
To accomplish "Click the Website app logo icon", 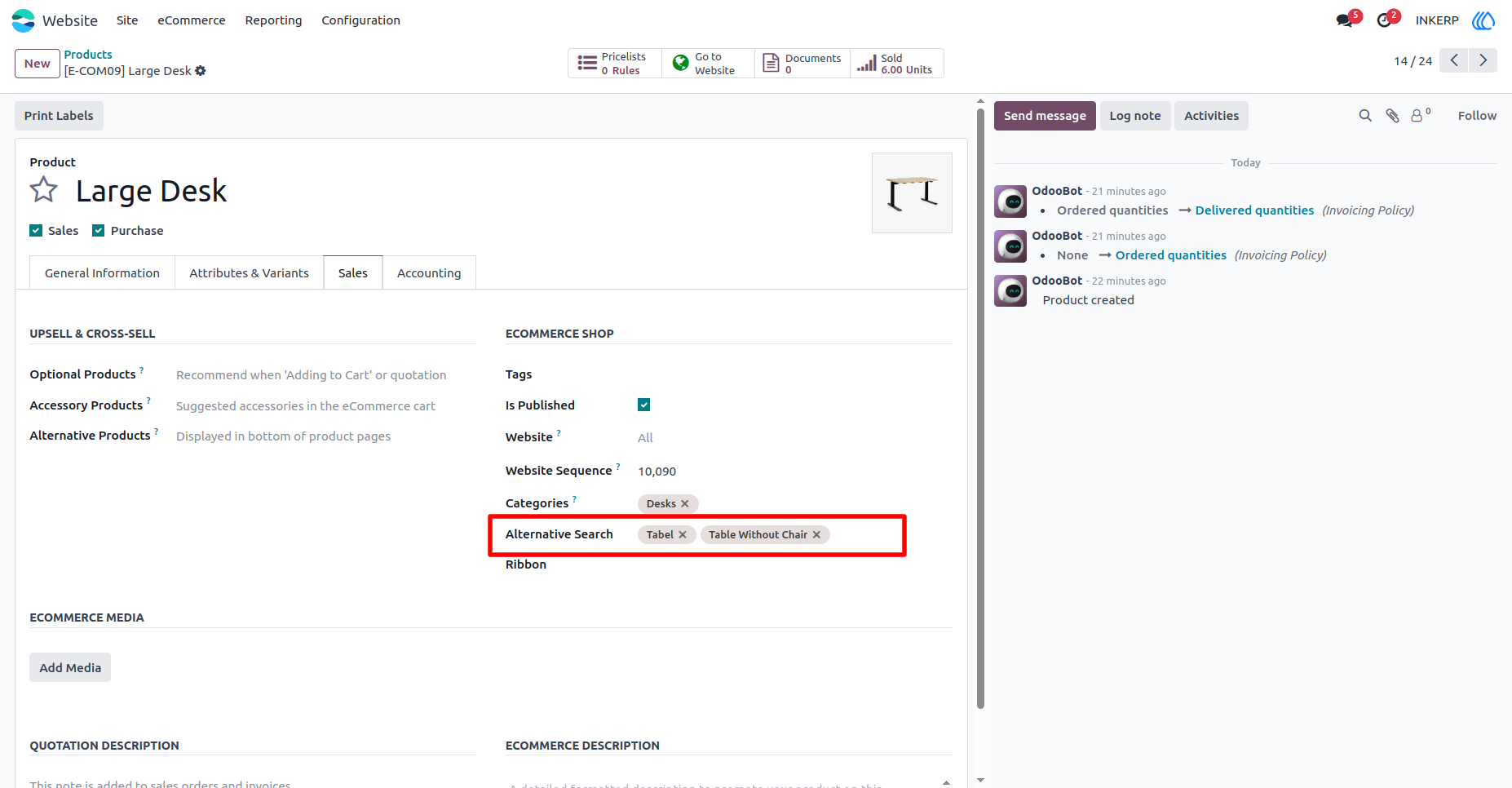I will (x=24, y=20).
